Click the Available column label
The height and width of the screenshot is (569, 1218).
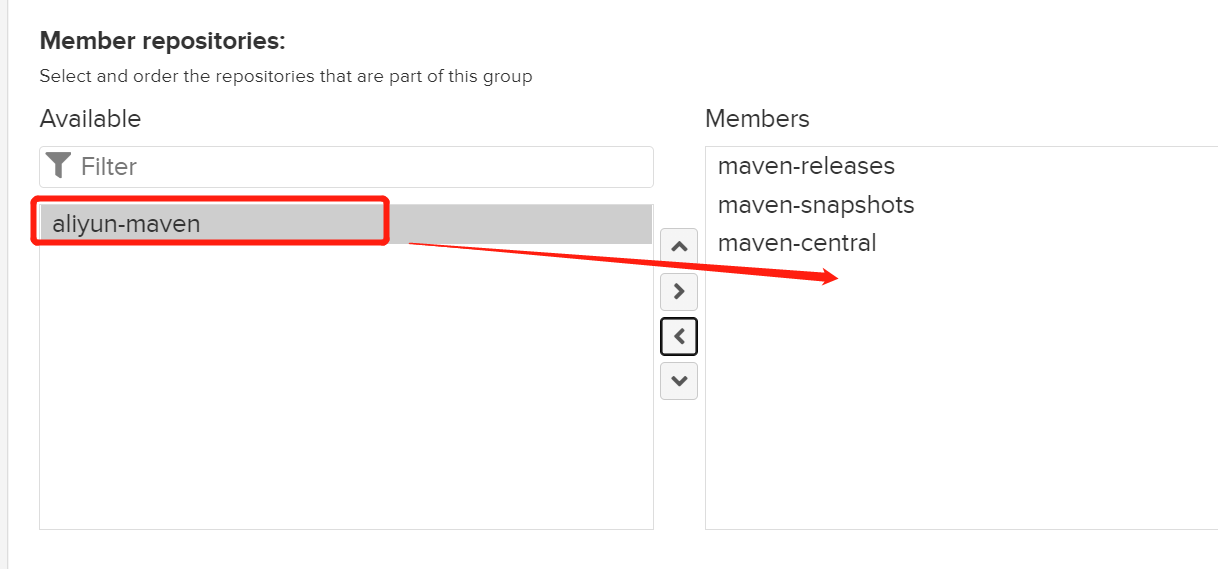(90, 118)
